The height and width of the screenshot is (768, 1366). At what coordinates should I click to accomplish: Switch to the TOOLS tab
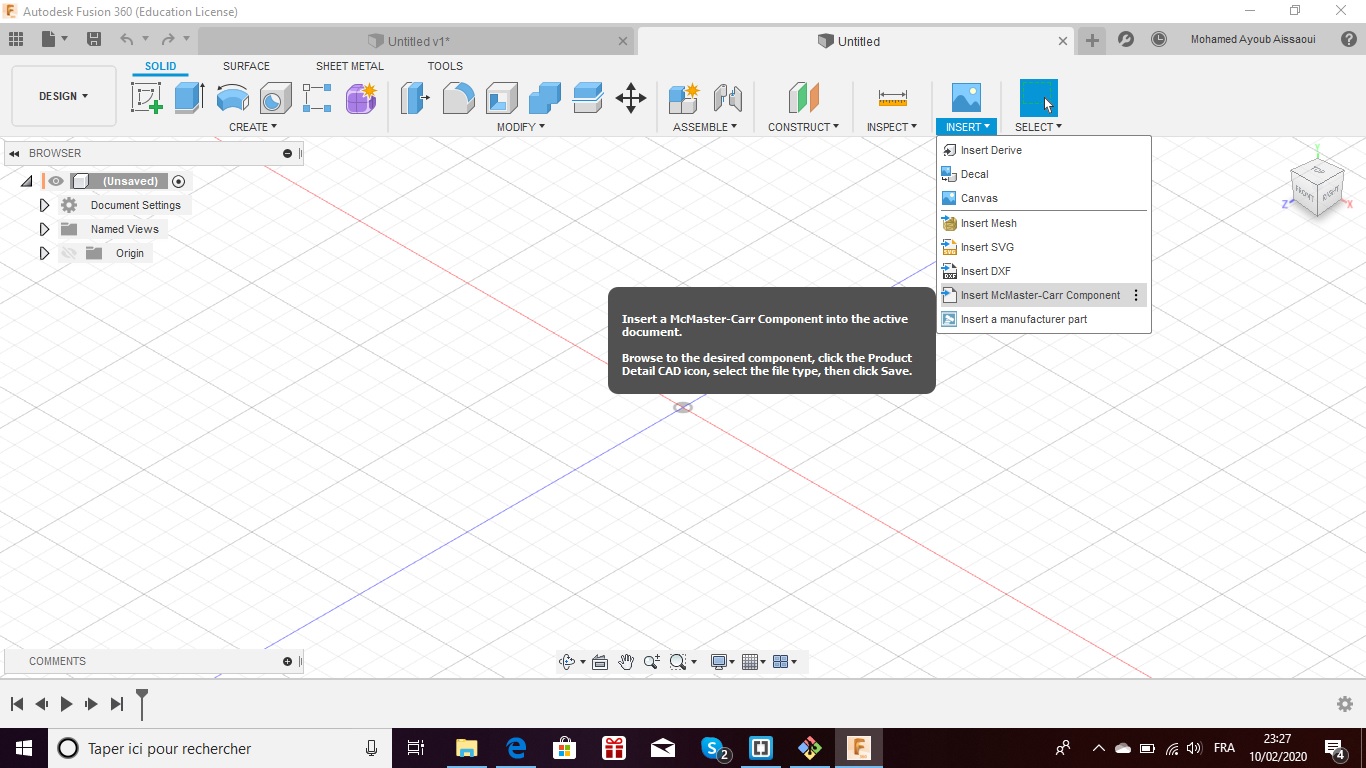click(445, 66)
